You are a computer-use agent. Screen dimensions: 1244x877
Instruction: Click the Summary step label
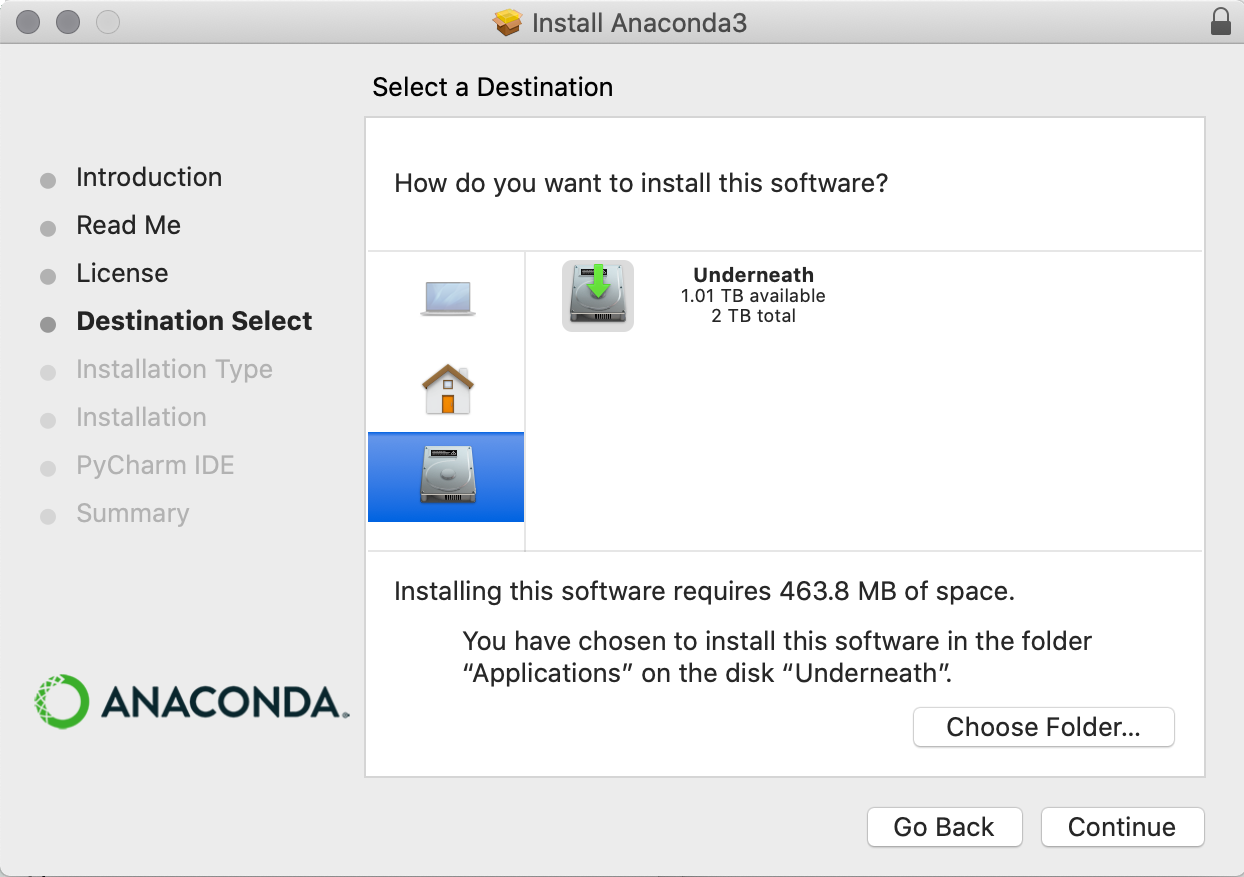click(132, 513)
